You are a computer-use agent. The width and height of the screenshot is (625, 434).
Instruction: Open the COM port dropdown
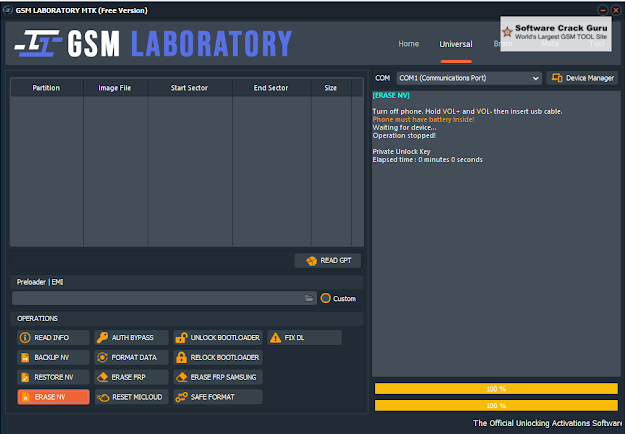click(469, 78)
